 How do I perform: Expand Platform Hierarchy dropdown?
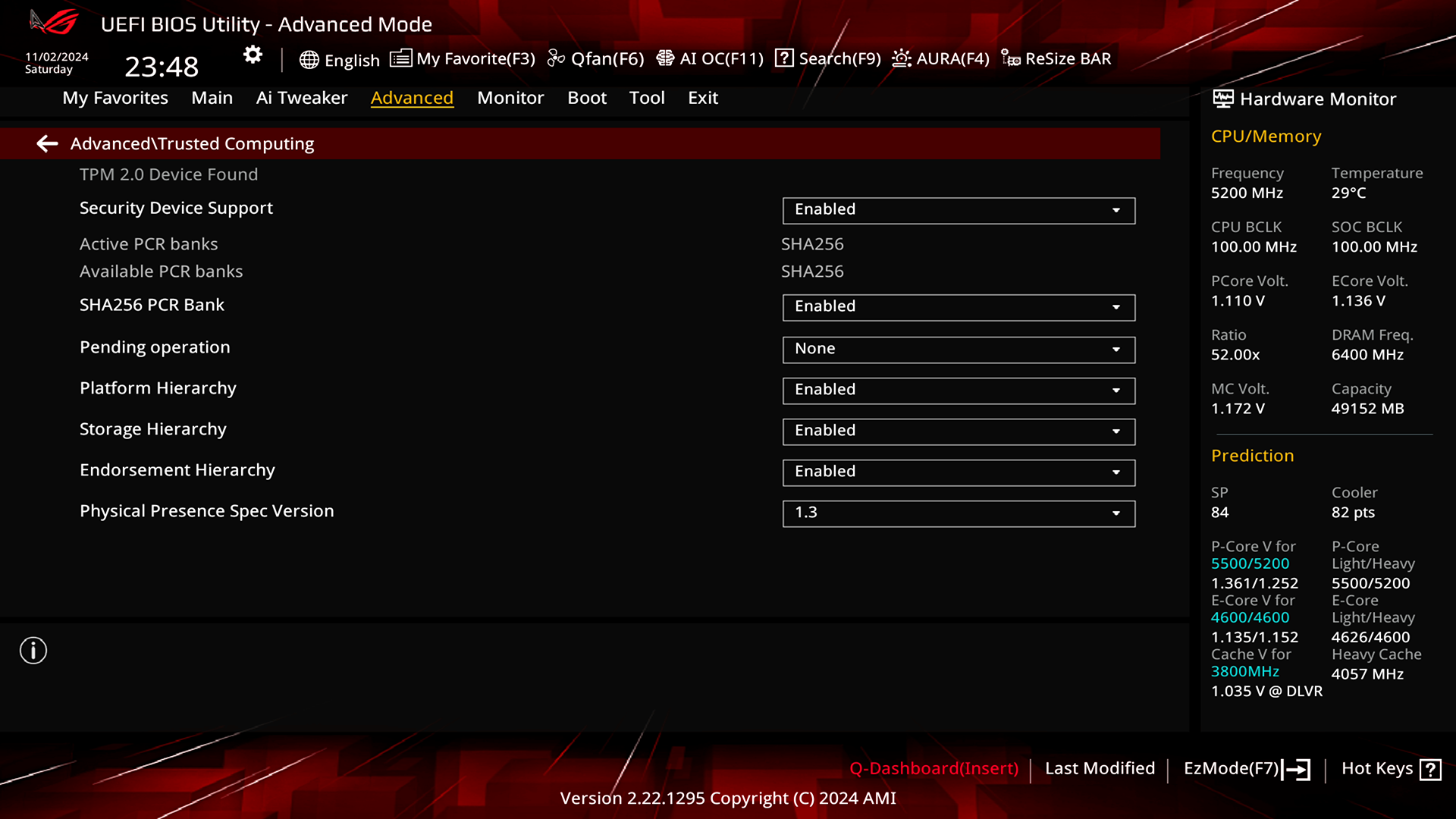point(959,391)
